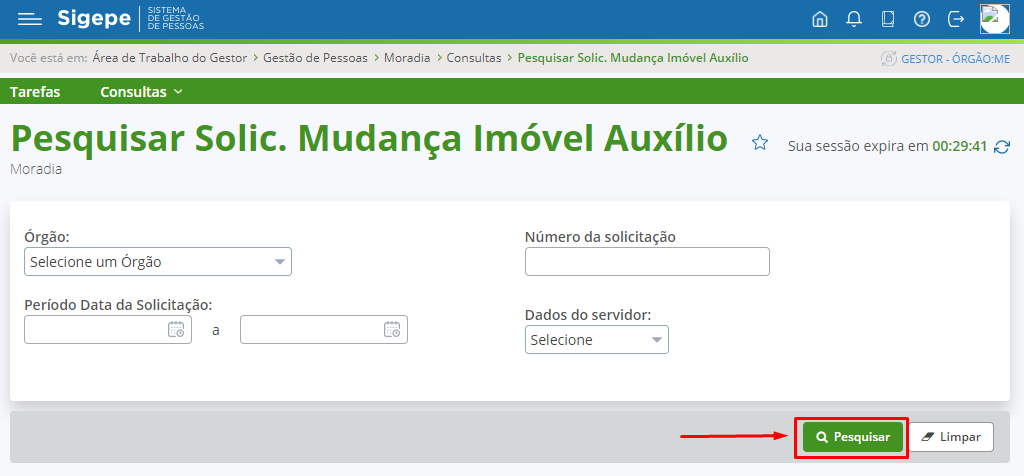
Task: Focus the start date input field
Action: pyautogui.click(x=108, y=329)
